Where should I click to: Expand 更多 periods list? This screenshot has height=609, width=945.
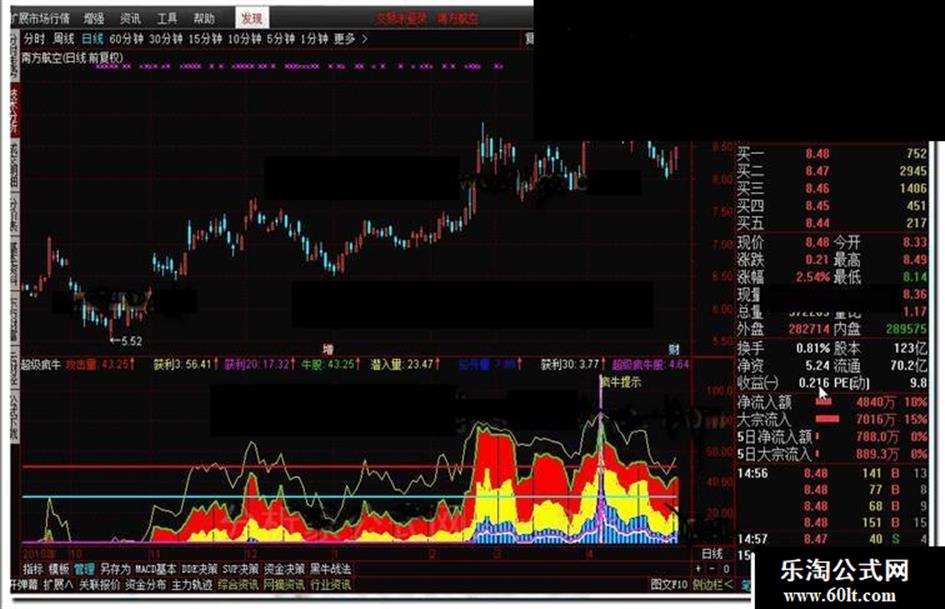click(350, 39)
